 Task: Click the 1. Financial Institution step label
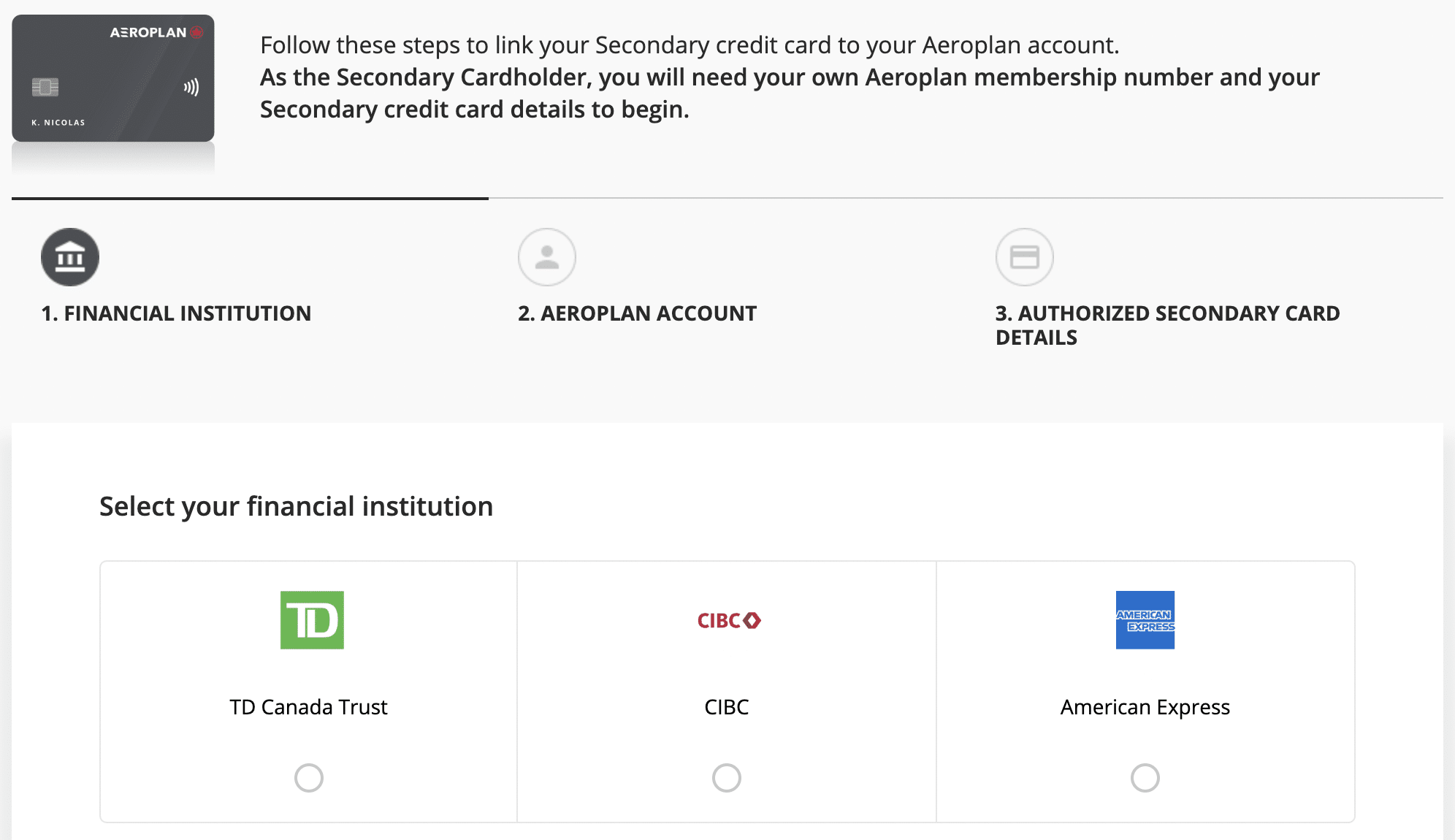pos(176,313)
